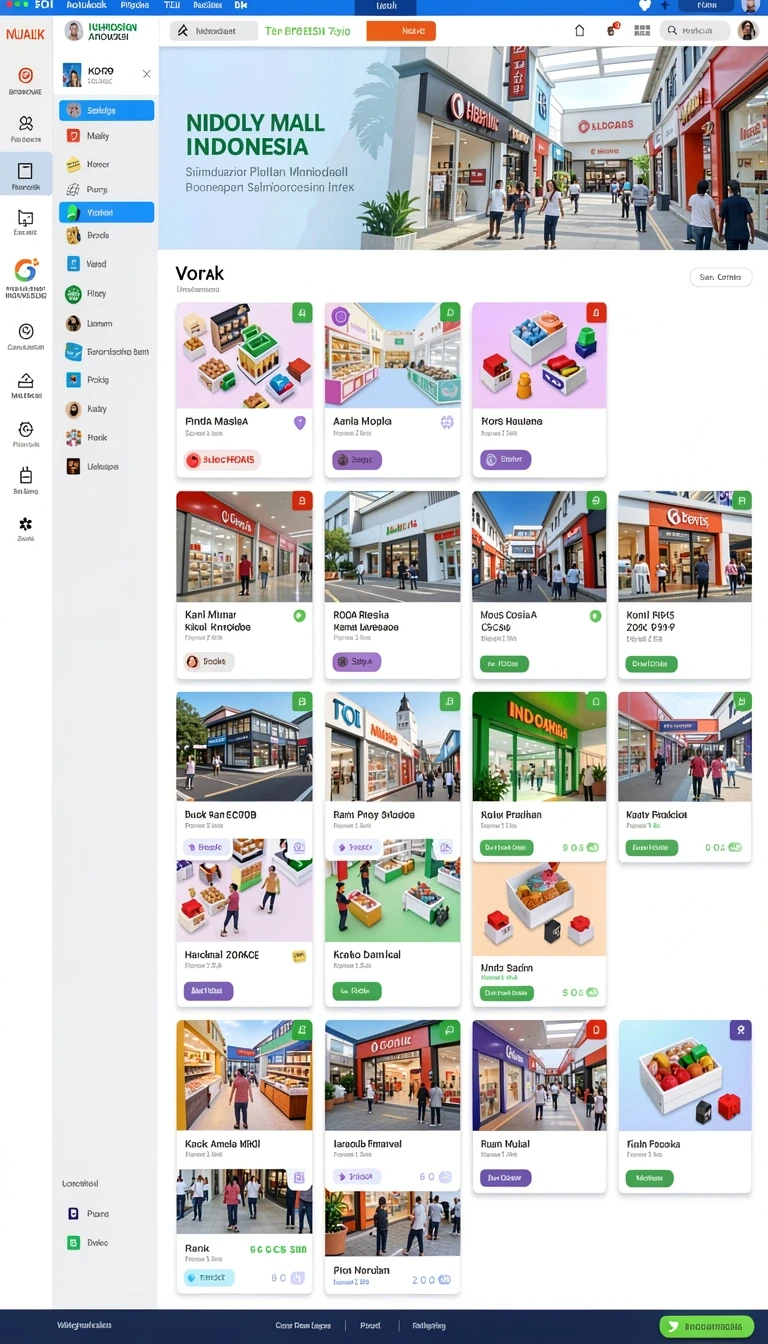The image size is (768, 1344).
Task: Click green button on Mous CosiaA card
Action: click(505, 663)
